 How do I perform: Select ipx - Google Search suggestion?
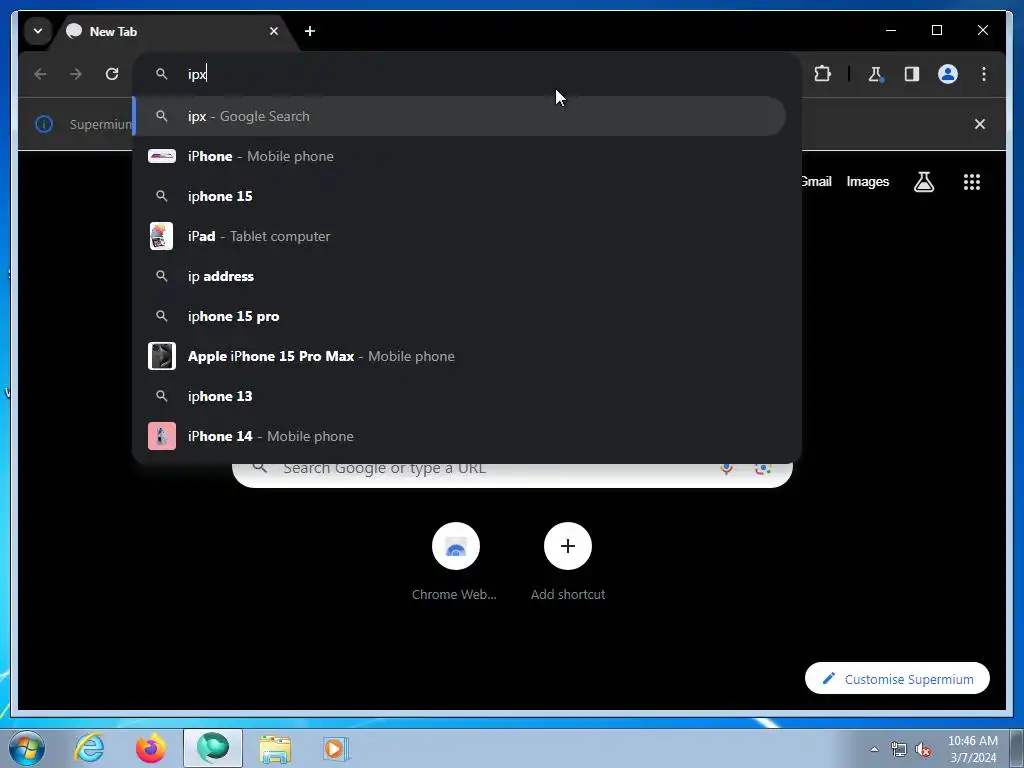(x=460, y=116)
